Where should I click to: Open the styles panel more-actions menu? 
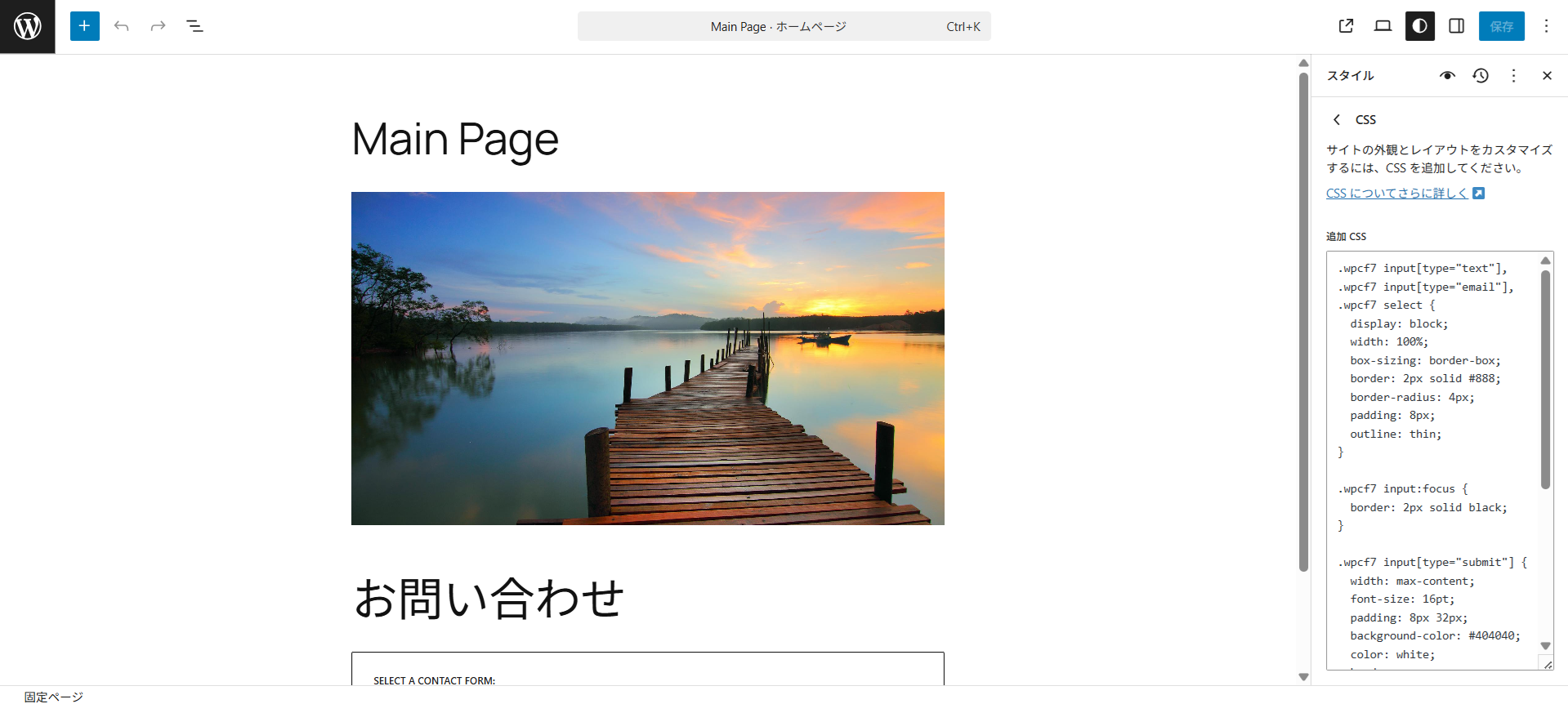click(1513, 75)
